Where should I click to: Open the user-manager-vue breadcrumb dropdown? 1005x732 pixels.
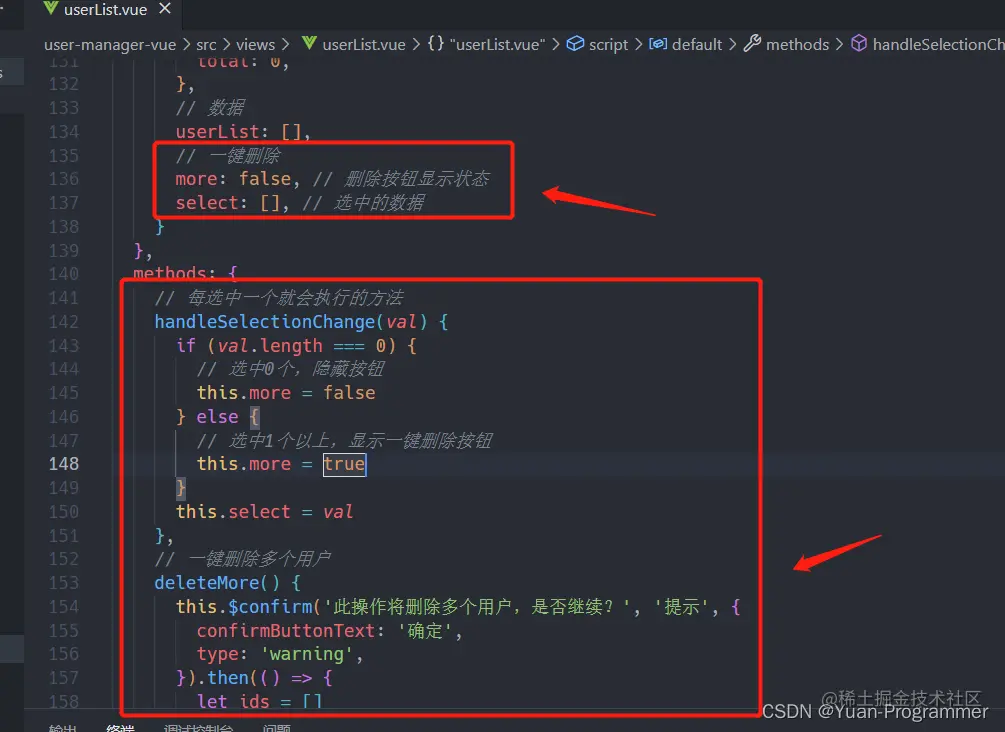click(x=110, y=44)
